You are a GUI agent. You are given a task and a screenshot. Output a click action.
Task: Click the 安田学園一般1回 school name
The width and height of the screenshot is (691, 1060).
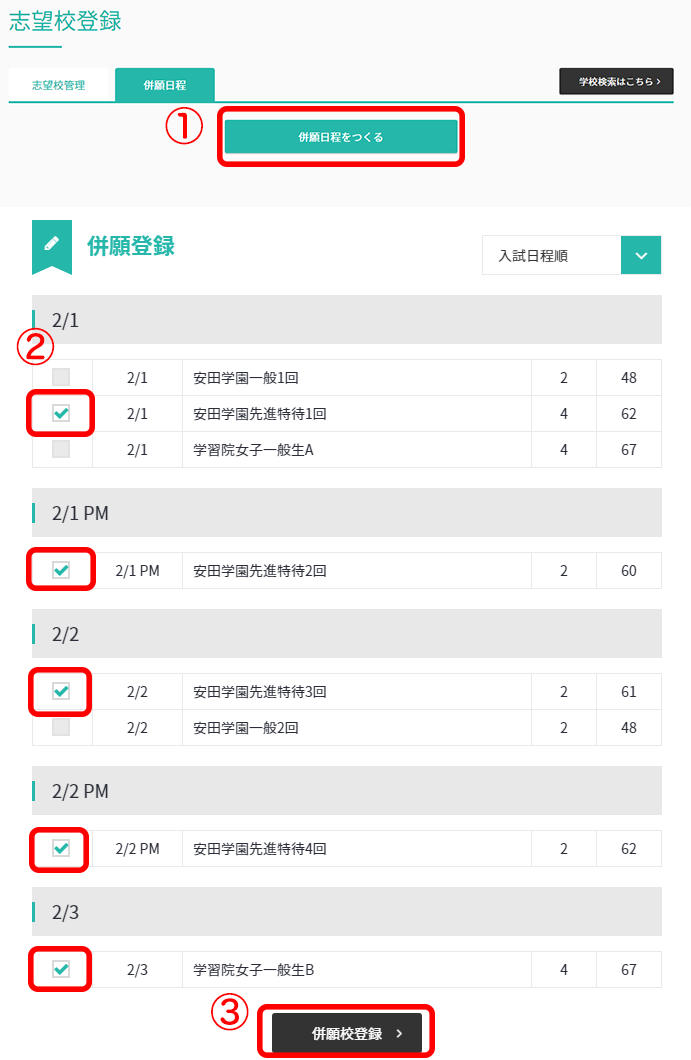point(246,378)
